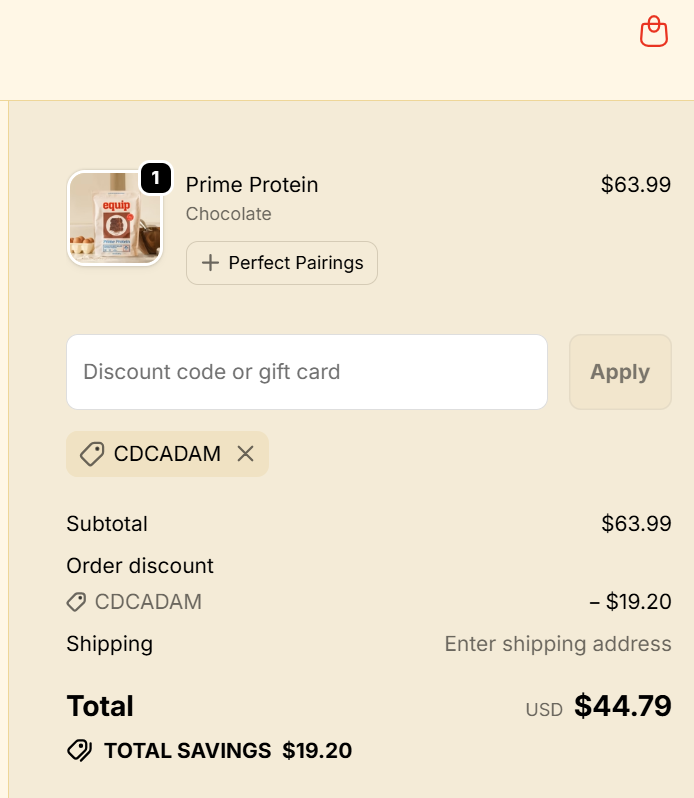This screenshot has width=694, height=798.
Task: Click the Chocolate flavor label
Action: 229,214
